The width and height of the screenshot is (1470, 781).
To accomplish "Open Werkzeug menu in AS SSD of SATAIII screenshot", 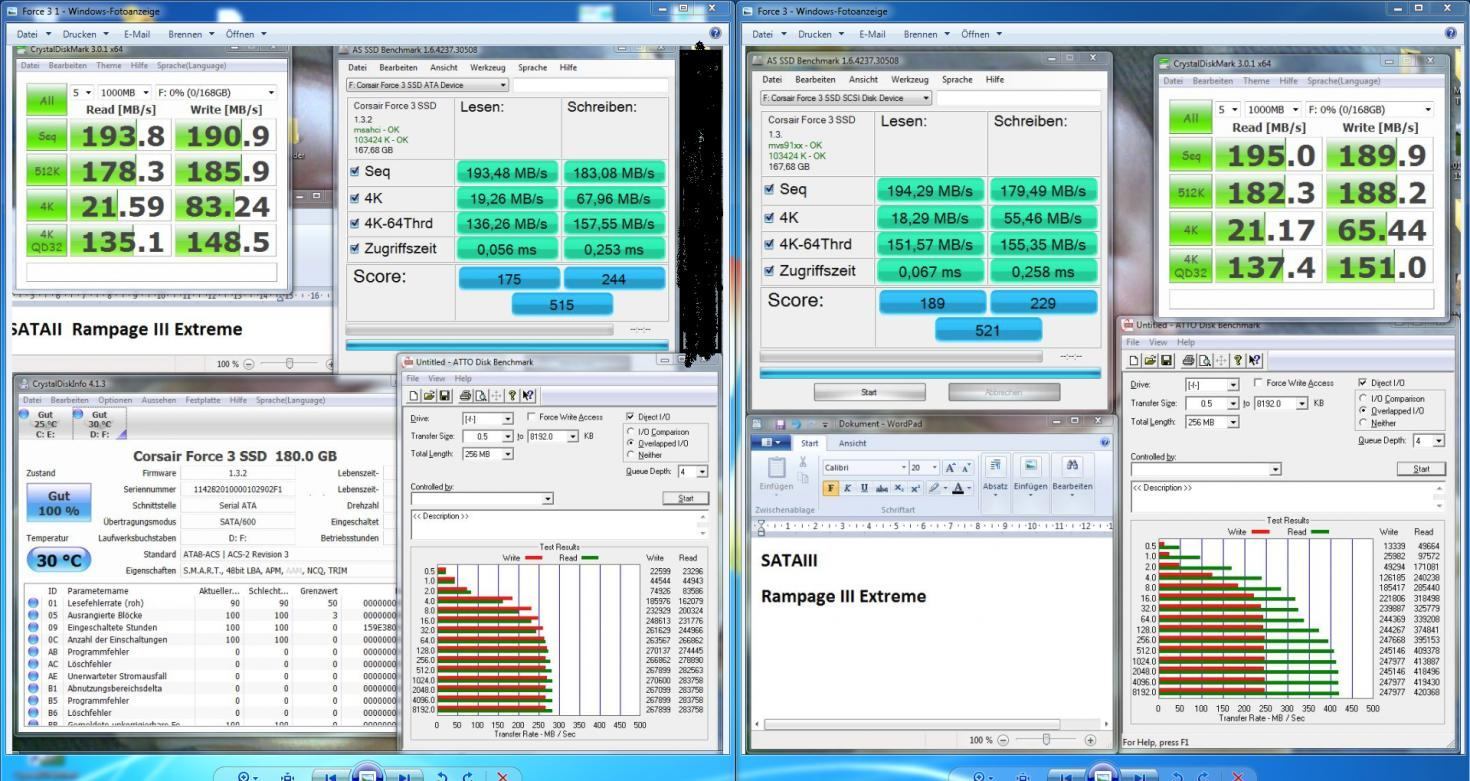I will click(x=911, y=79).
